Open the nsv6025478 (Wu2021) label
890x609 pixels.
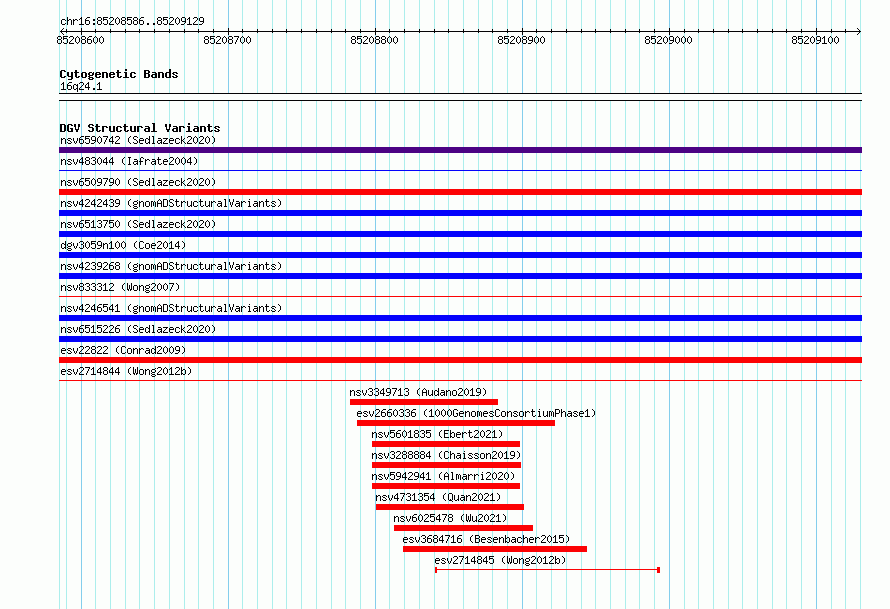click(450, 518)
